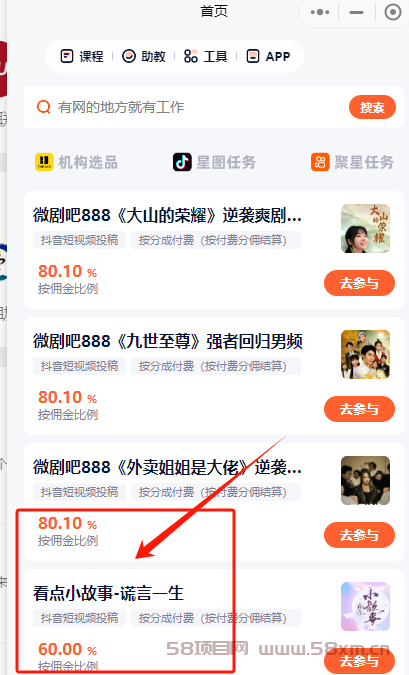Open the 看点小故事 cover thumbnail
Screen dimensions: 409x675
click(x=365, y=607)
